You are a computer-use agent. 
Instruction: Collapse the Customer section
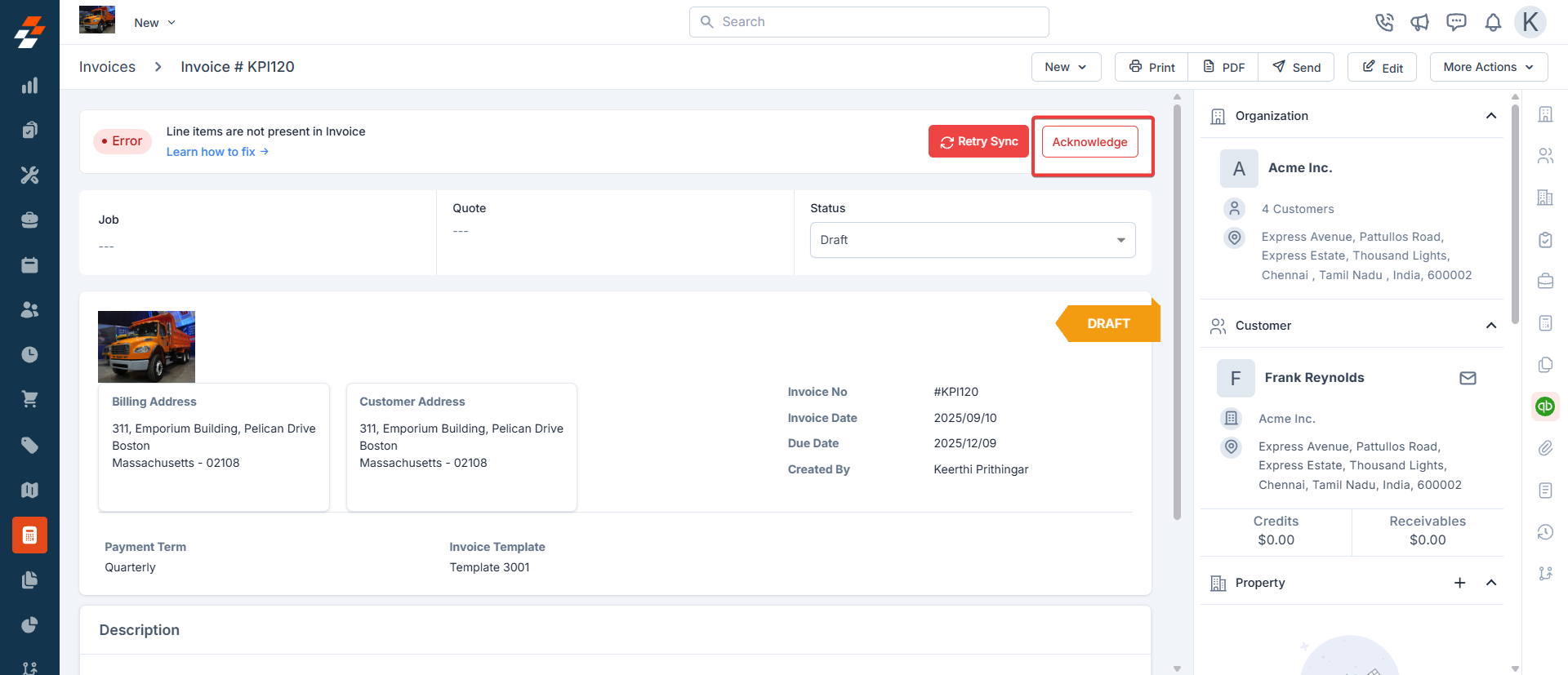pos(1490,326)
